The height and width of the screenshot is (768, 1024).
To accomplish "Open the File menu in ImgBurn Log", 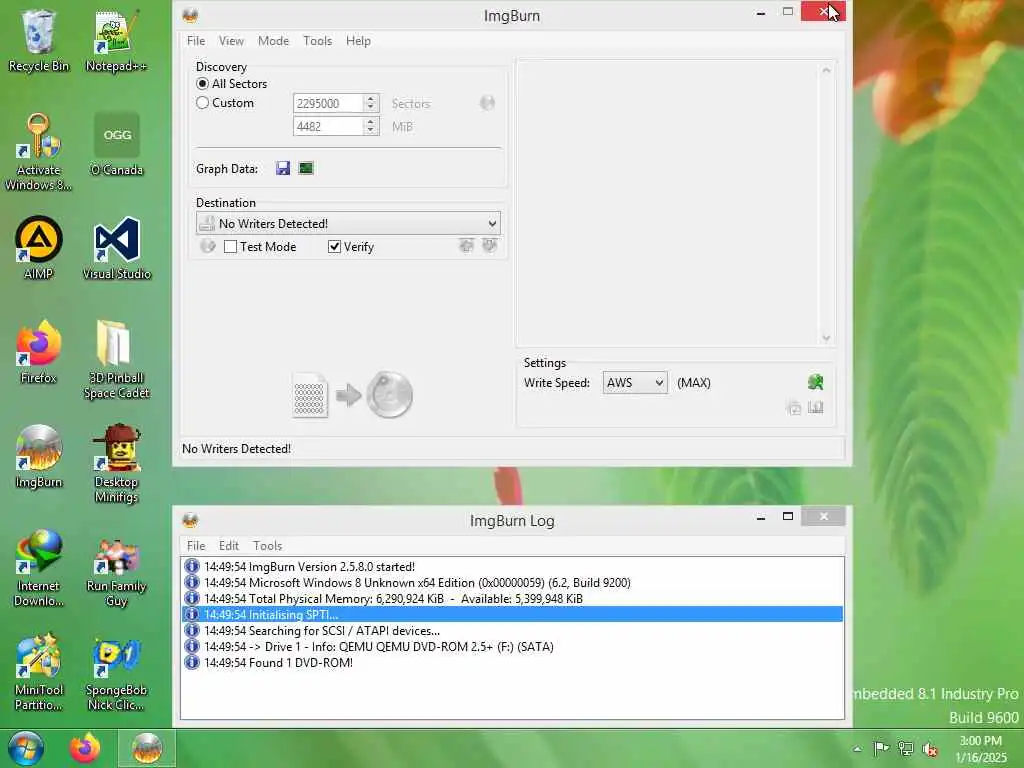I will [x=196, y=545].
